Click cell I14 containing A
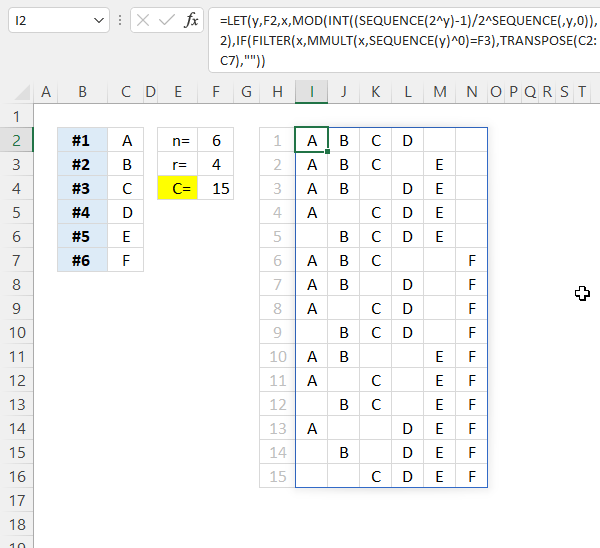This screenshot has height=548, width=600. click(x=311, y=429)
